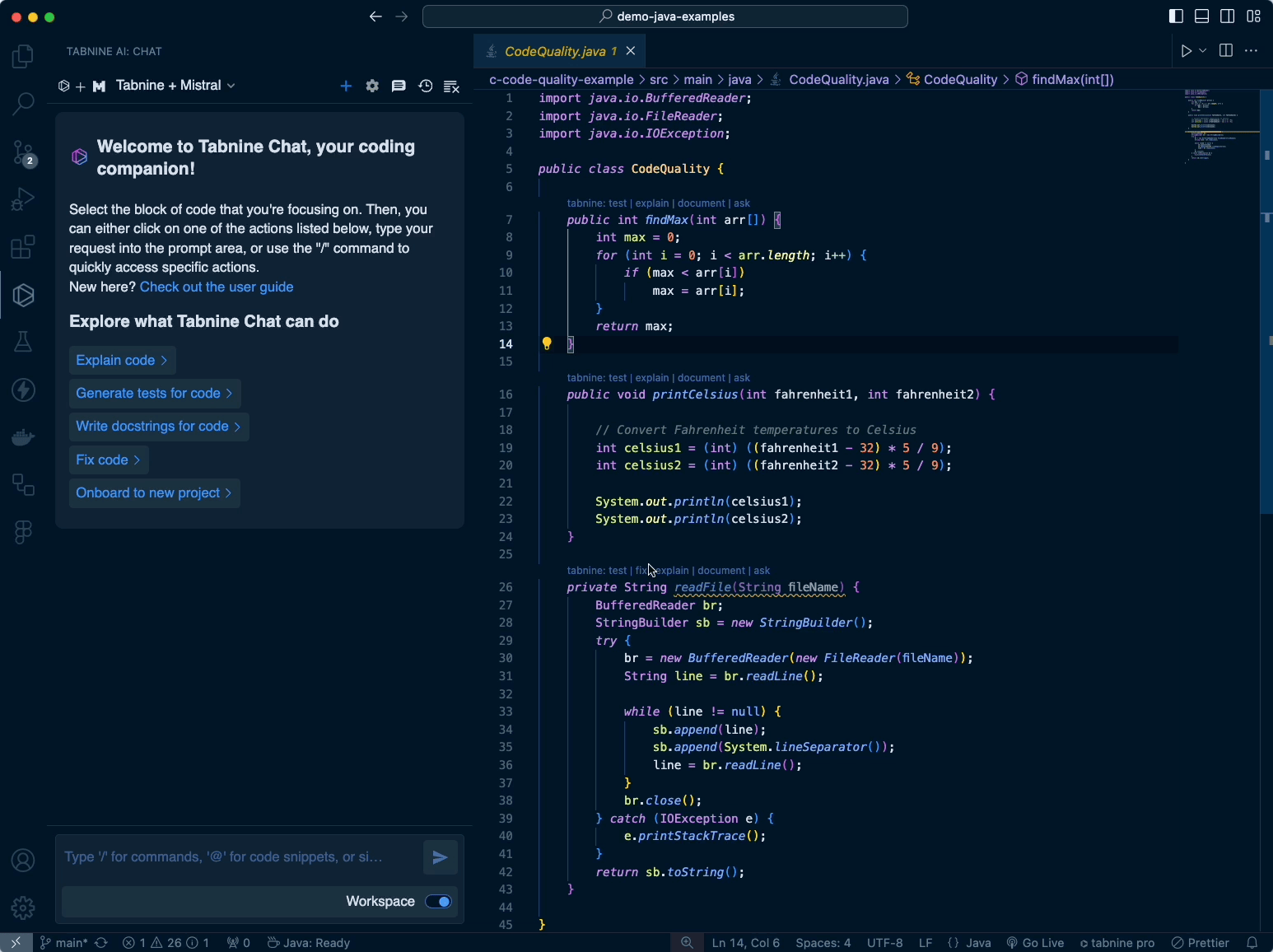Open the Tabnine + Mistral model dropdown
1273x952 pixels.
tap(175, 86)
